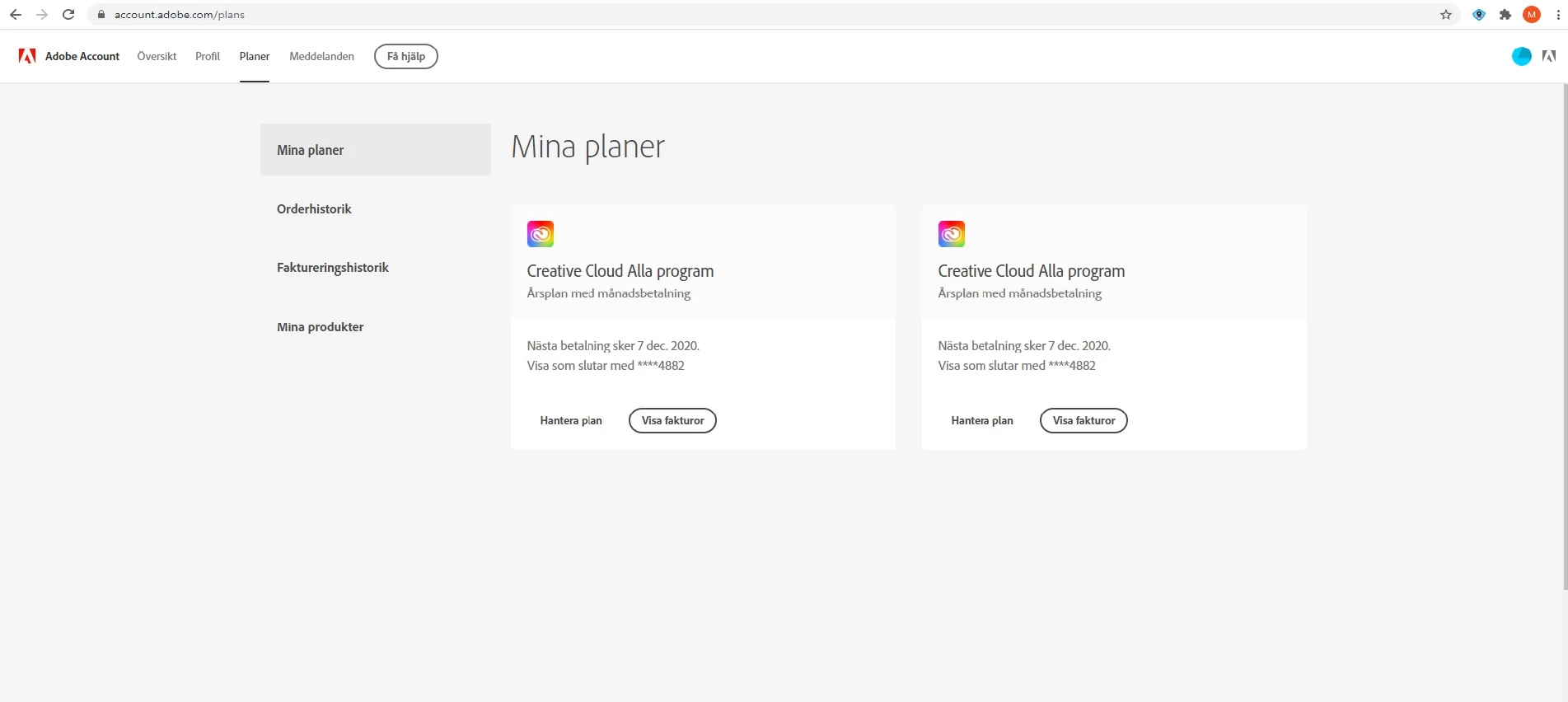This screenshot has height=702, width=1568.
Task: Click first card's Nästa betalning date text
Action: pos(613,346)
